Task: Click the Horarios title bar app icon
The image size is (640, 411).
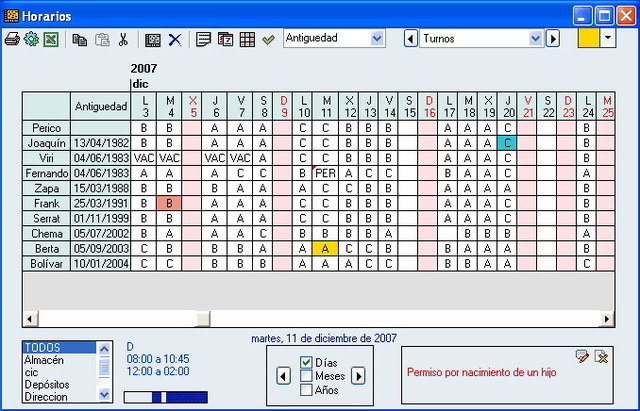Action: click(11, 16)
